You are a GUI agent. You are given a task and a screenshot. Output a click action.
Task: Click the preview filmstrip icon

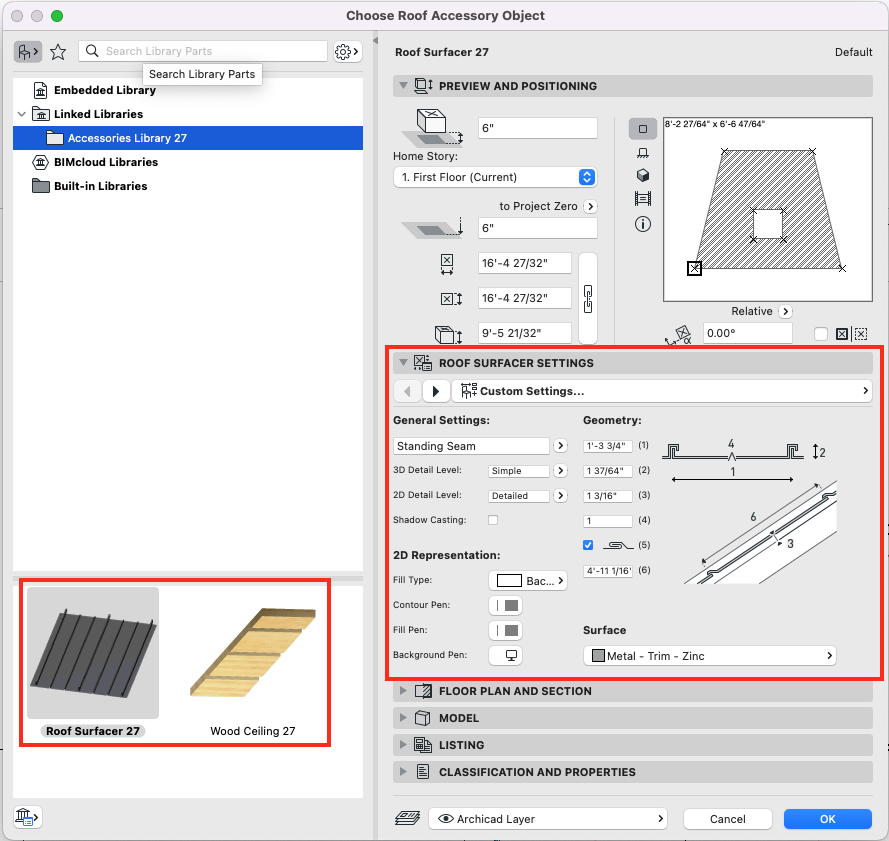click(643, 198)
